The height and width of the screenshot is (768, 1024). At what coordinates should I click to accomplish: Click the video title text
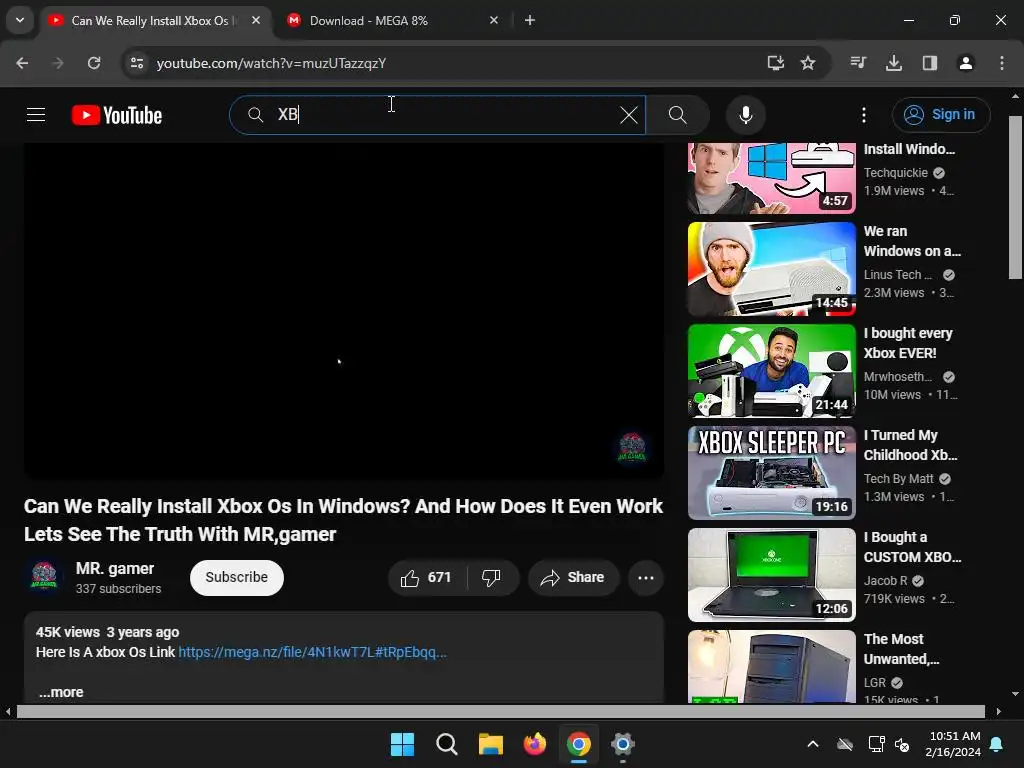click(x=344, y=520)
